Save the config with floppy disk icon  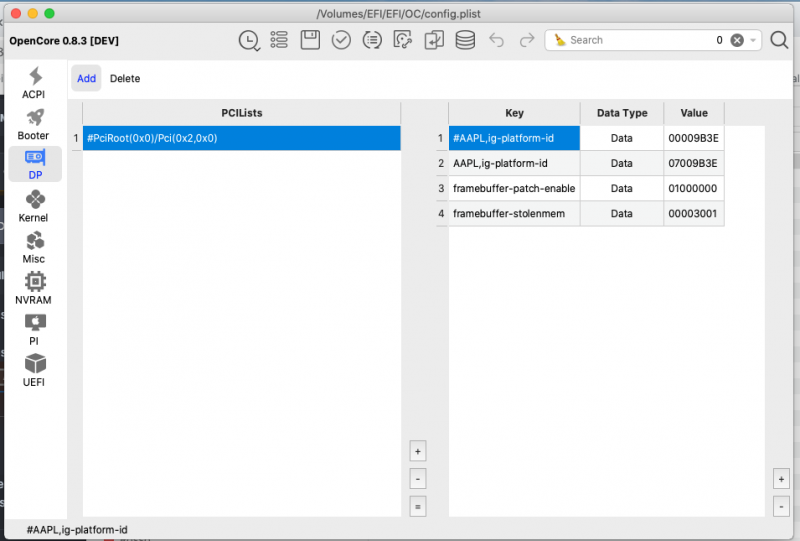tap(310, 40)
